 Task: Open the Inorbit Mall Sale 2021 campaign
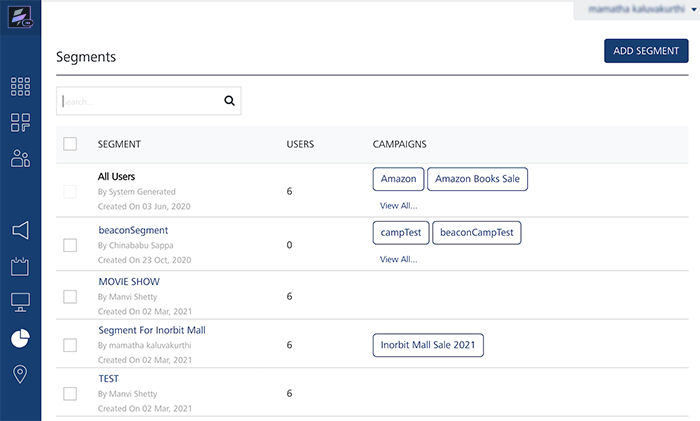coord(427,345)
